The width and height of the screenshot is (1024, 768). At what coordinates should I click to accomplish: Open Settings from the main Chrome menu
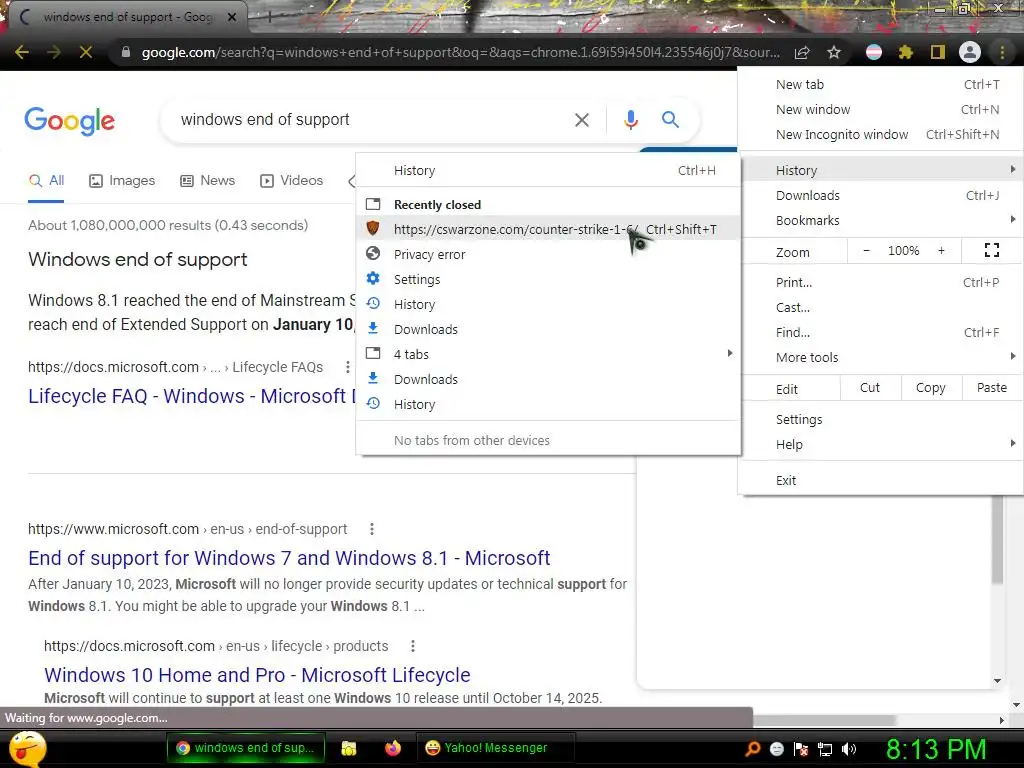click(x=880, y=419)
